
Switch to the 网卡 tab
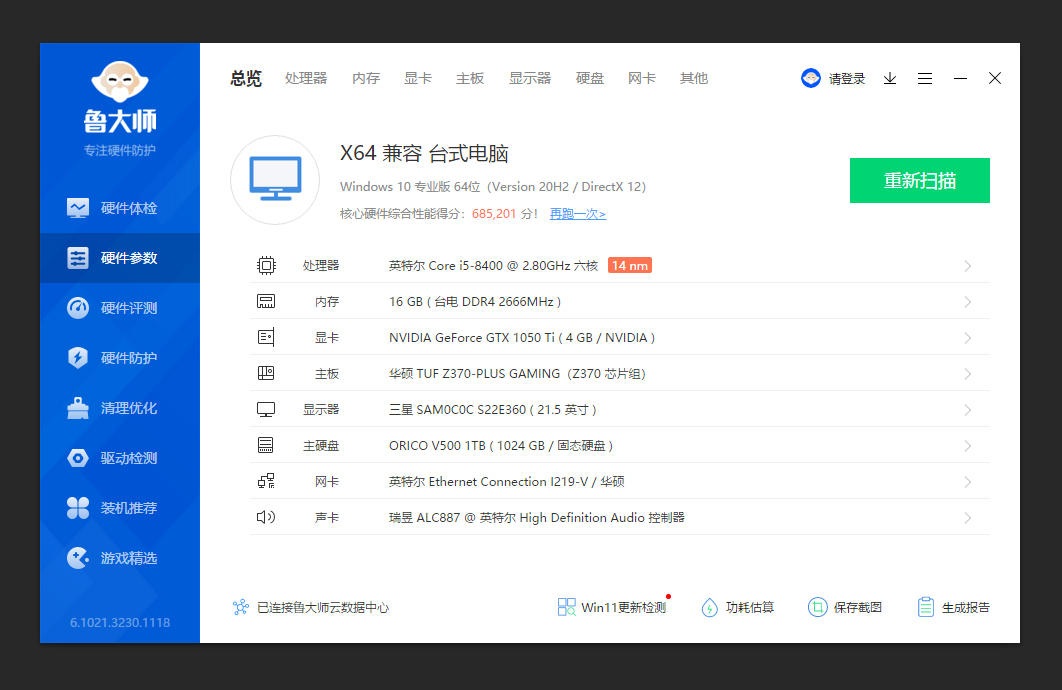pos(642,79)
